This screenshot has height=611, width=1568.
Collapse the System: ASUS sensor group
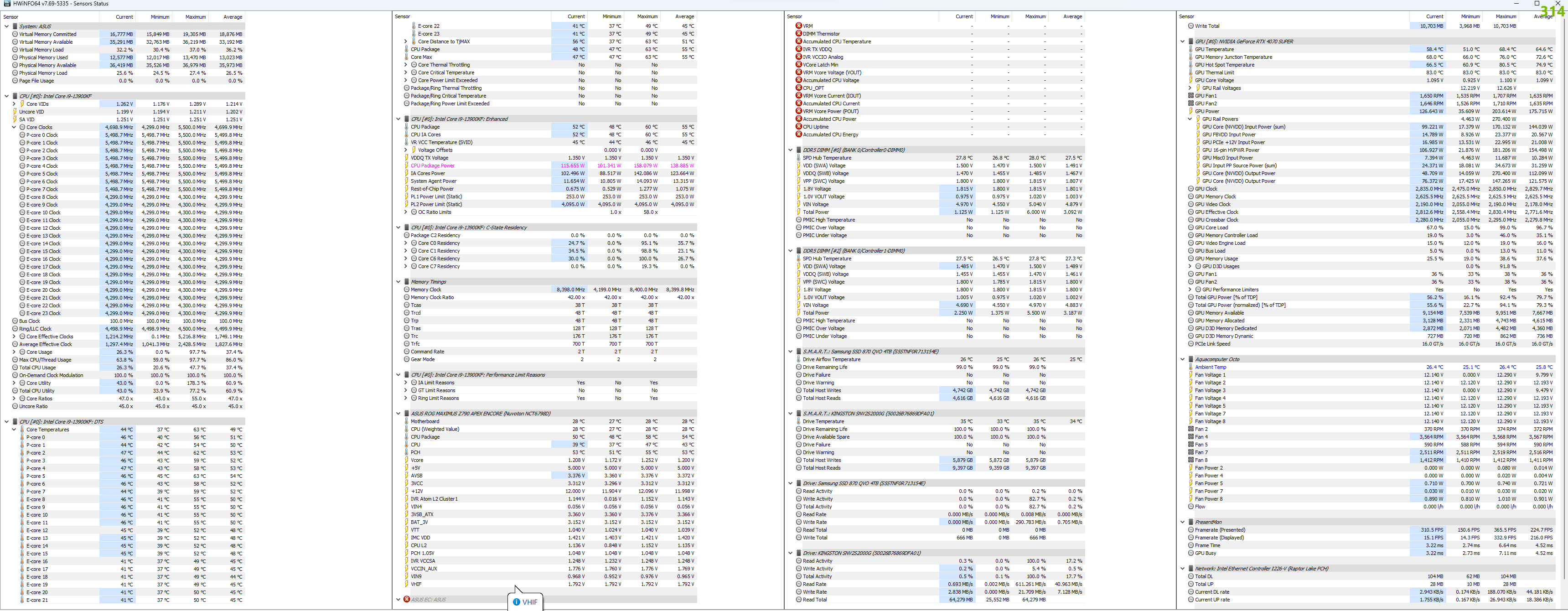[7, 26]
